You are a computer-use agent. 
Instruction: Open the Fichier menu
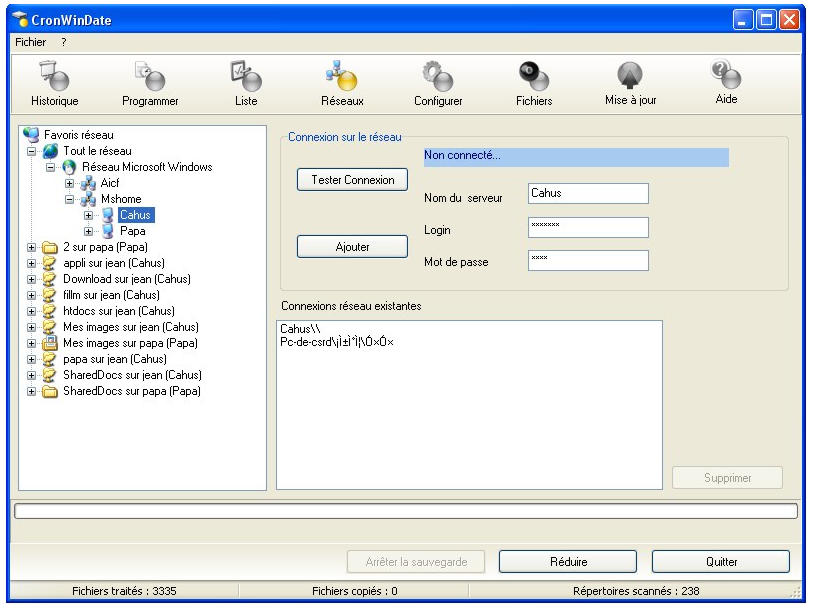pyautogui.click(x=32, y=42)
